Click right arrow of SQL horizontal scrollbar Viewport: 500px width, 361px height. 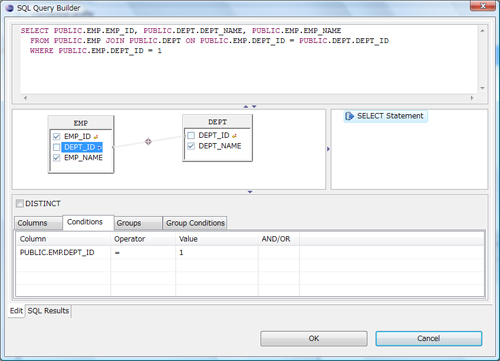[472, 98]
